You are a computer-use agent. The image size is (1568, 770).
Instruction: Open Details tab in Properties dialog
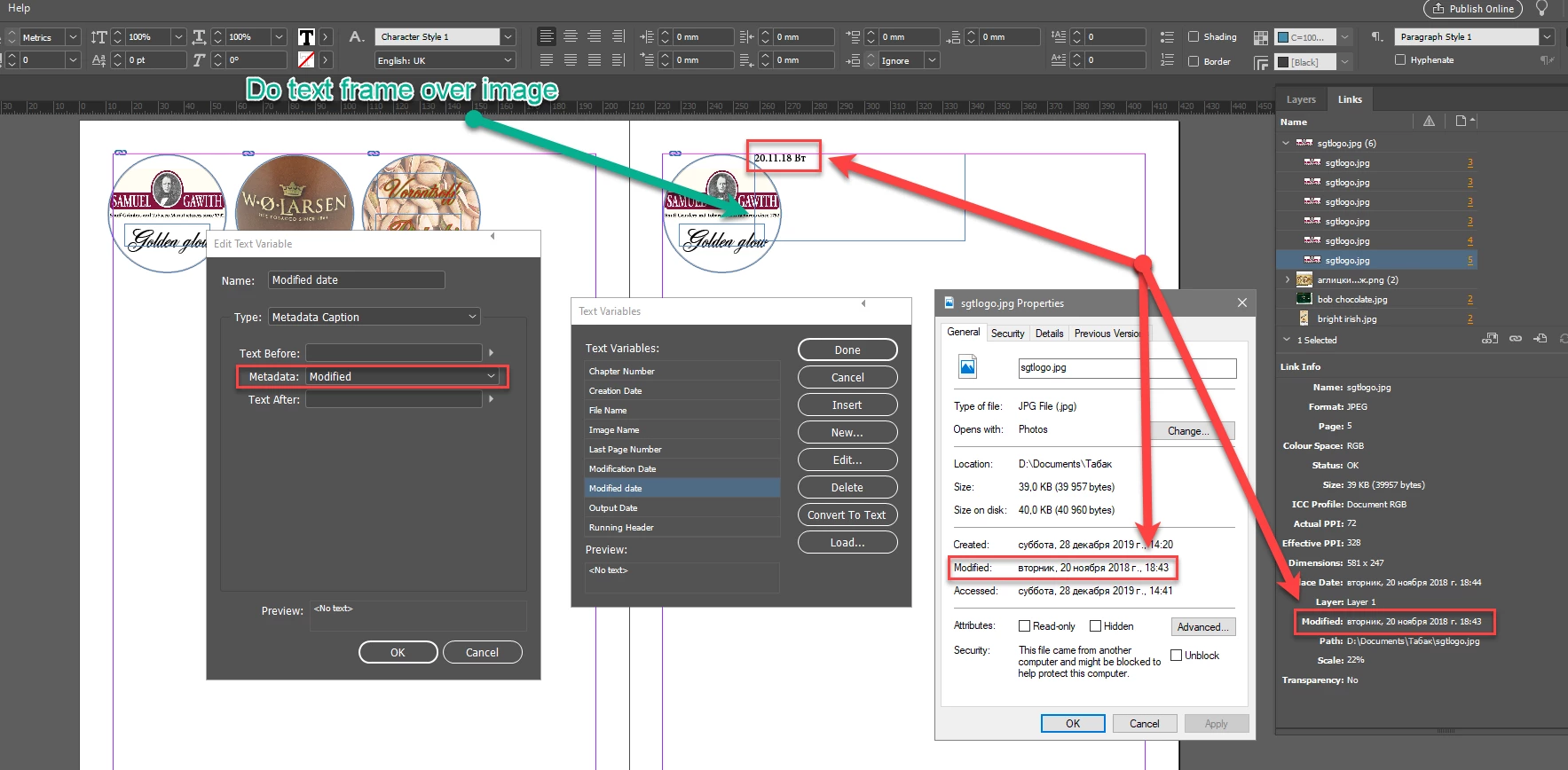1049,334
